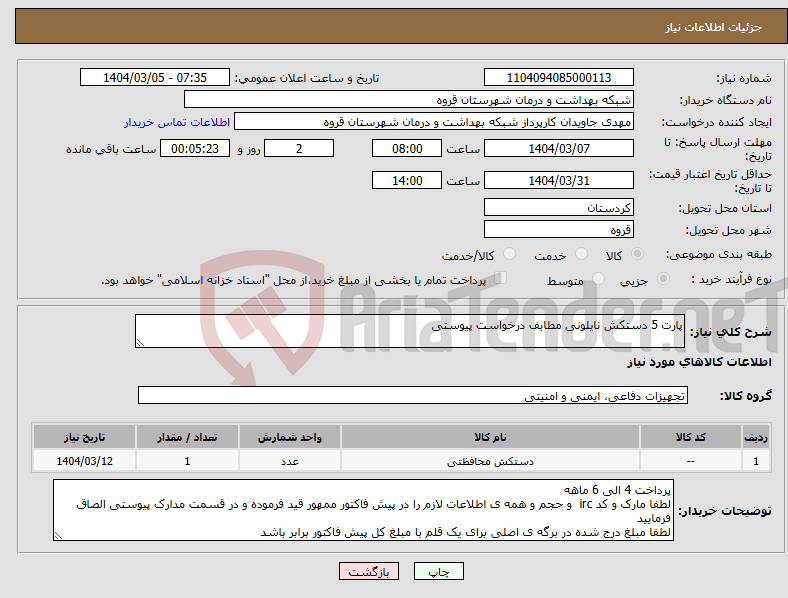Click the validity time field 14:00
788x598 pixels.
pos(407,180)
